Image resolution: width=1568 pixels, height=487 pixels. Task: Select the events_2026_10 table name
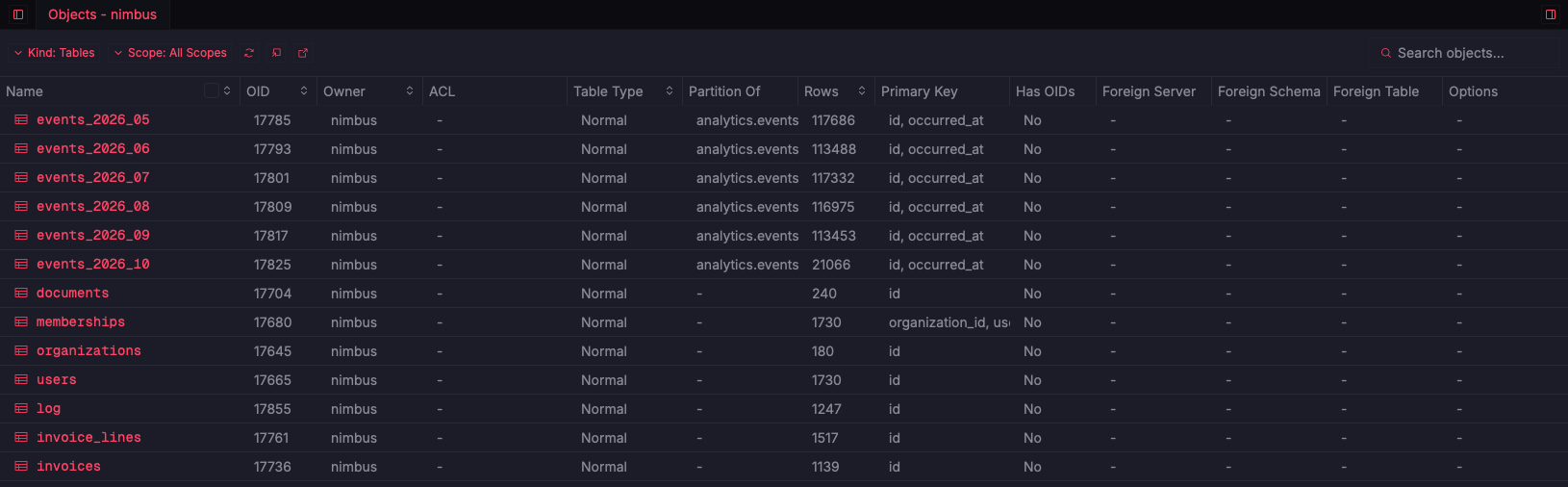point(93,264)
